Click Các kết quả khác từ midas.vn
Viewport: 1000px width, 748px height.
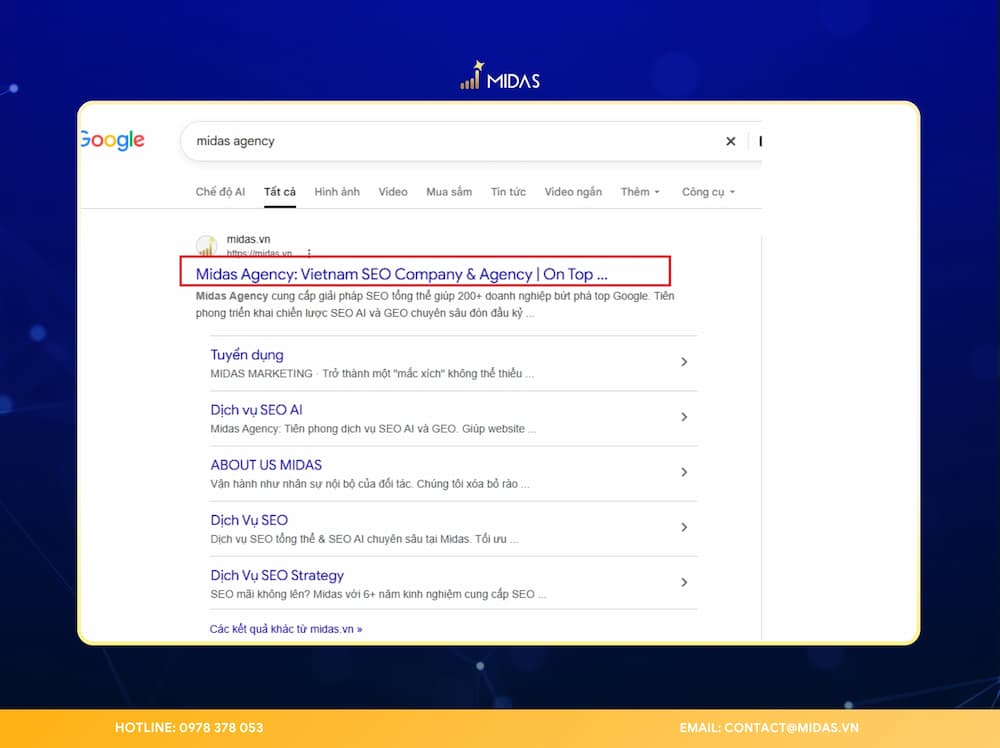(286, 629)
